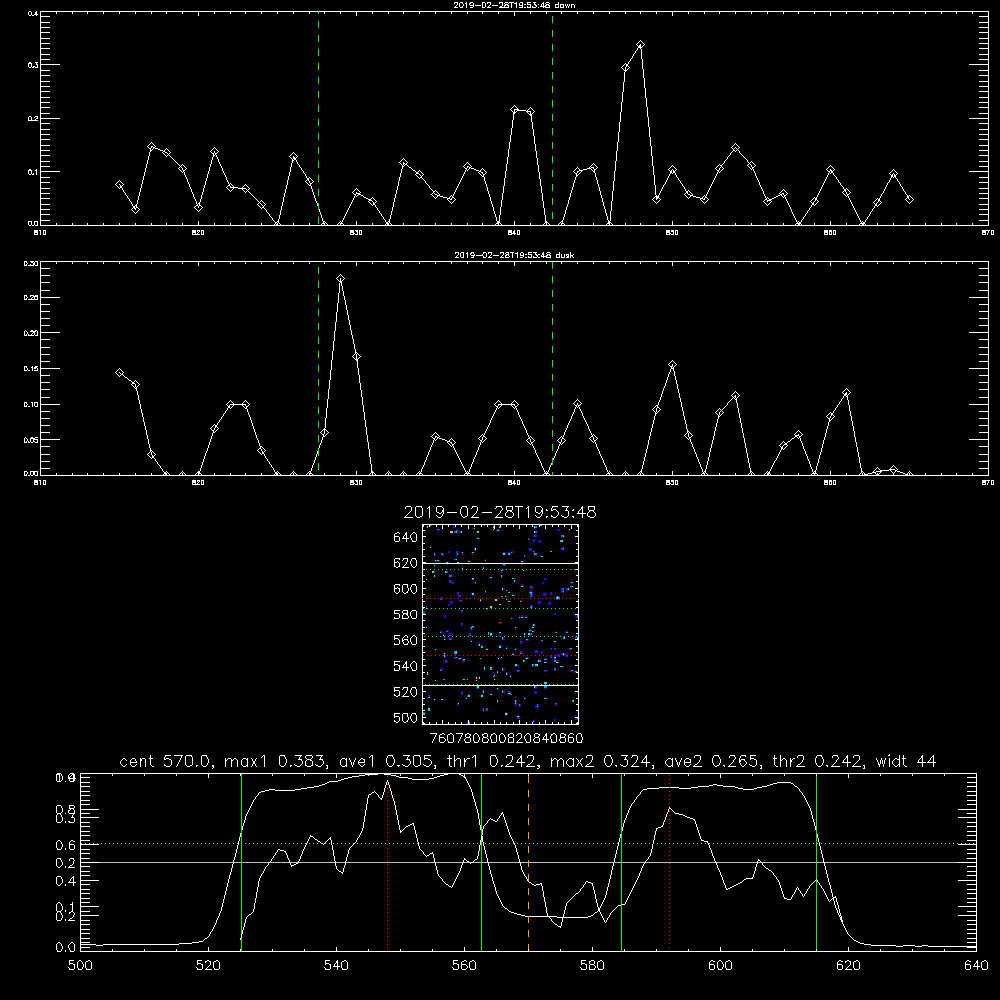
Task: Click bottom plot x-axis label 580
Action: [592, 966]
